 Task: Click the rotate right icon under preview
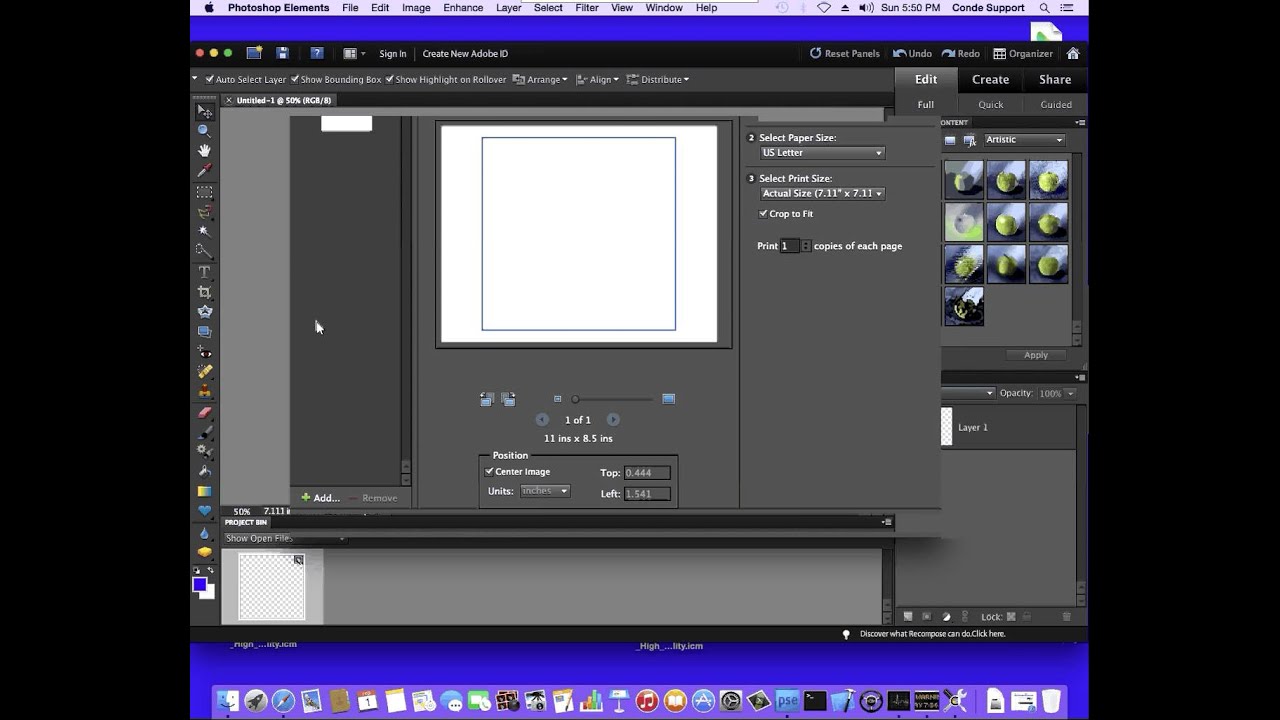coord(508,399)
